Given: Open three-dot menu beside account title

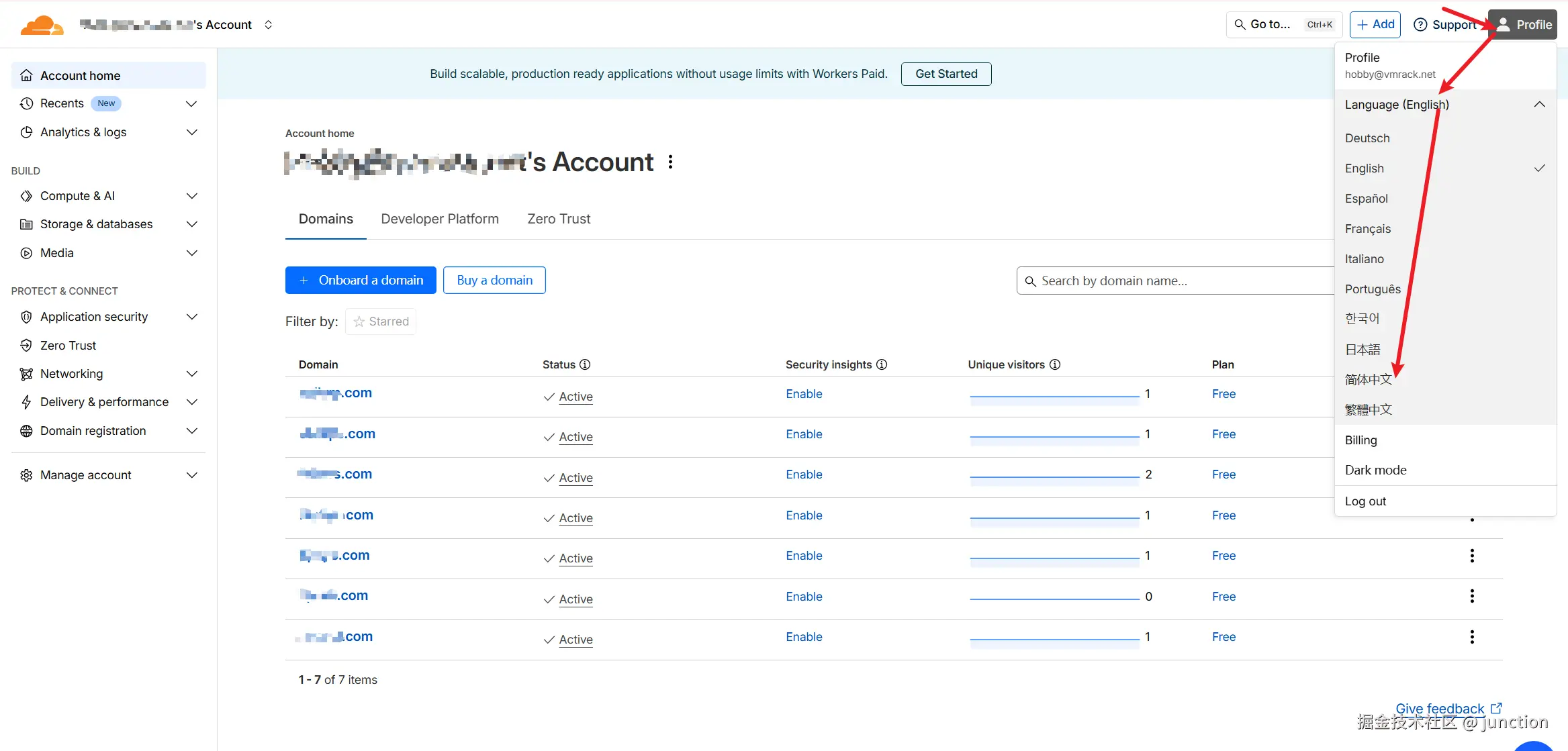Looking at the screenshot, I should point(670,162).
